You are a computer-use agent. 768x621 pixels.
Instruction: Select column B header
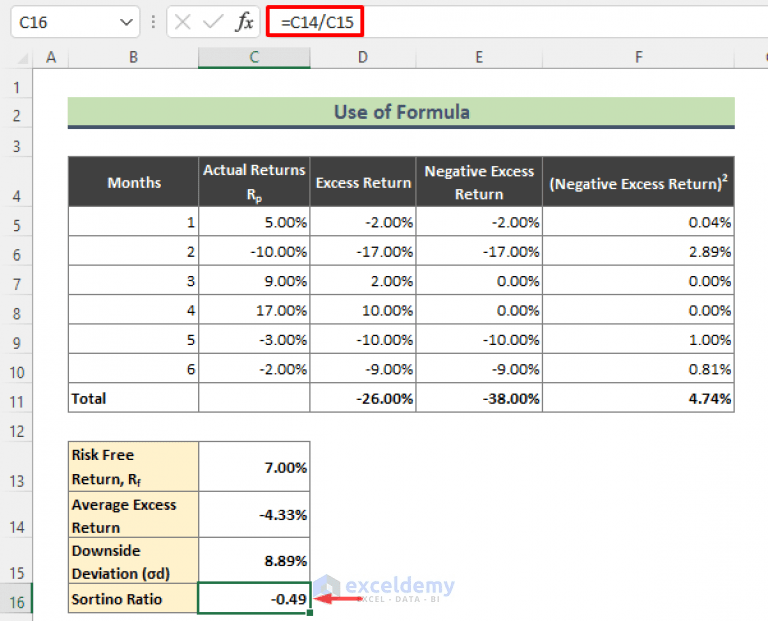[x=133, y=58]
